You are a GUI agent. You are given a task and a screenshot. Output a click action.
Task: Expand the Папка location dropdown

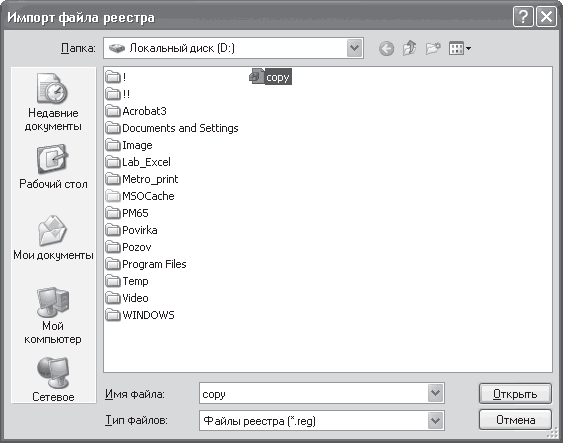[x=354, y=48]
